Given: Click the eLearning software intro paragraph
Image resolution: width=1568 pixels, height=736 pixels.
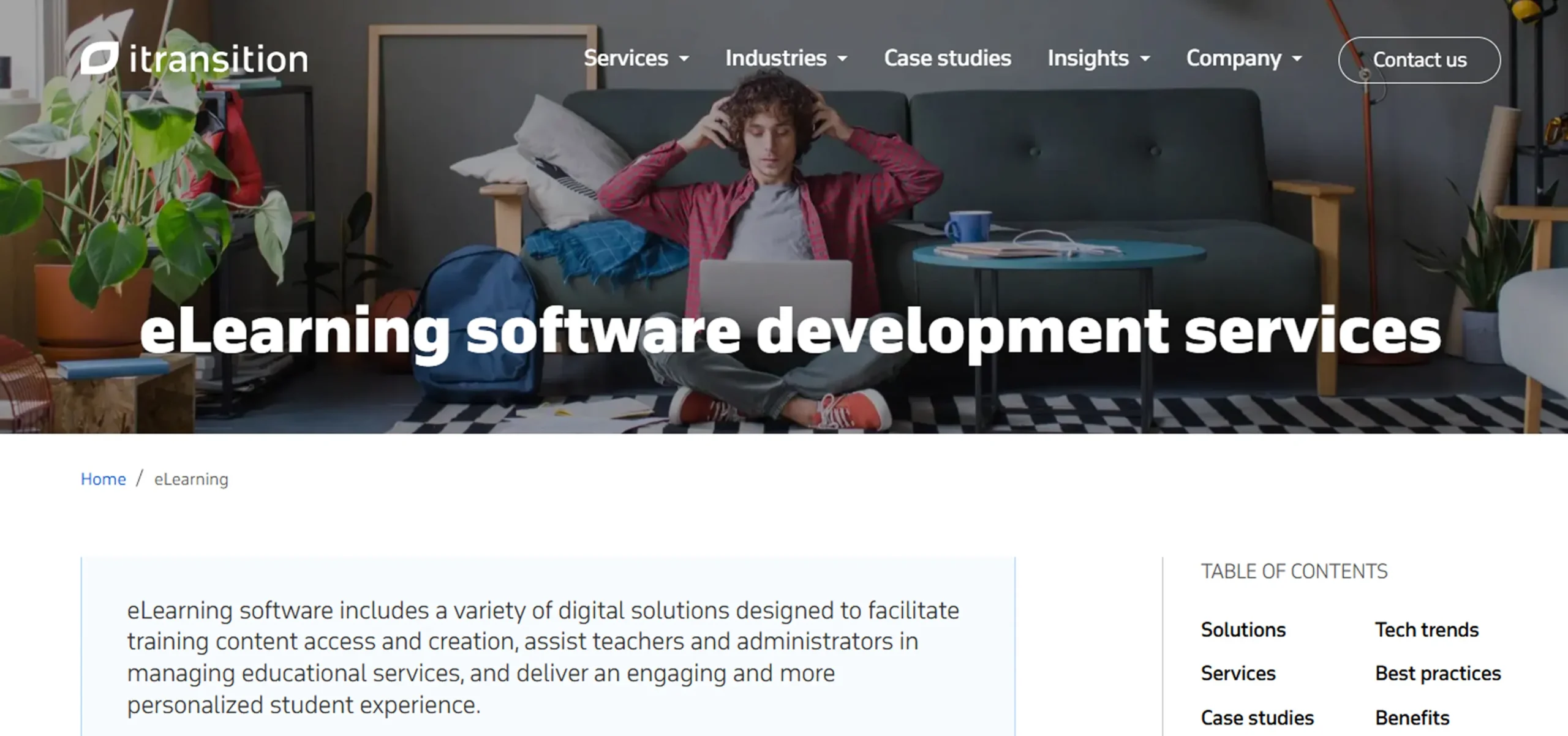Looking at the screenshot, I should (x=543, y=658).
